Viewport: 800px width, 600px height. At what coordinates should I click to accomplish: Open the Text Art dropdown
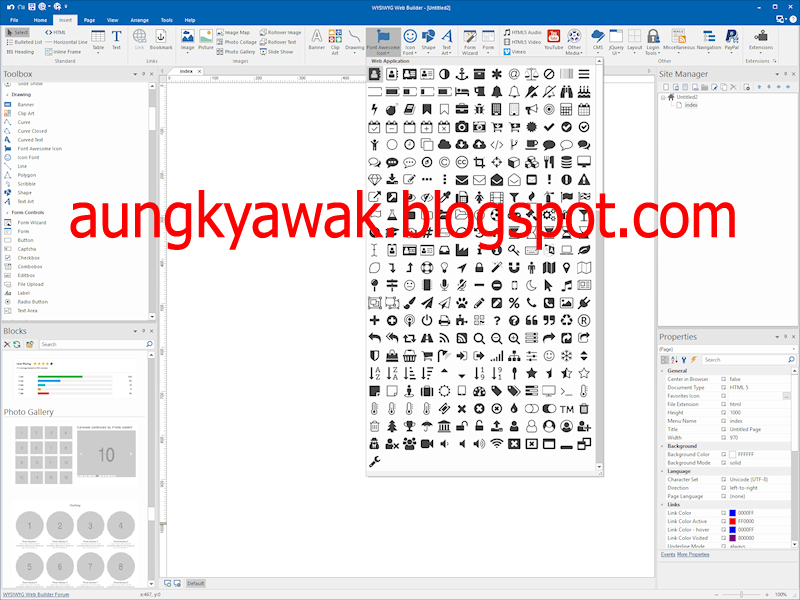point(446,42)
